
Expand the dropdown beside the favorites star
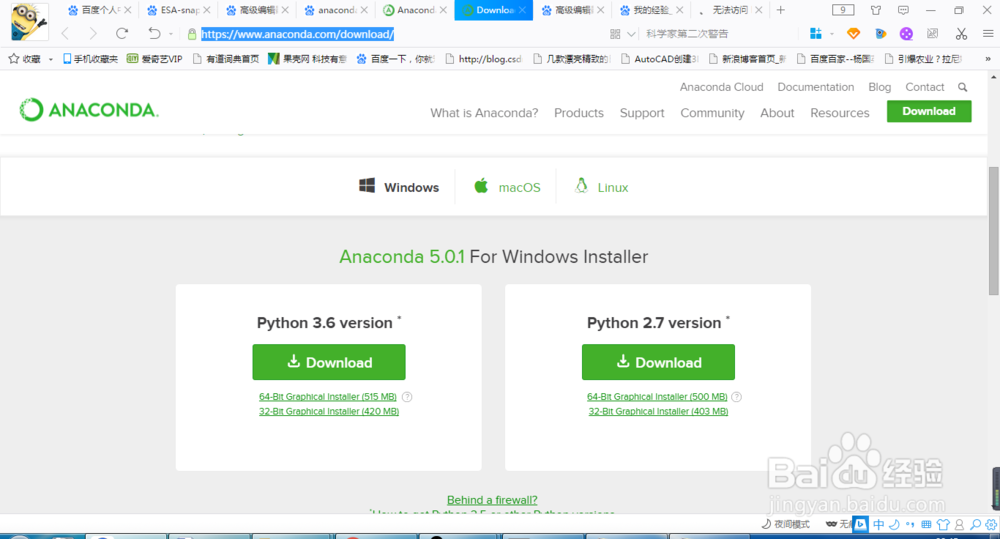coord(50,59)
